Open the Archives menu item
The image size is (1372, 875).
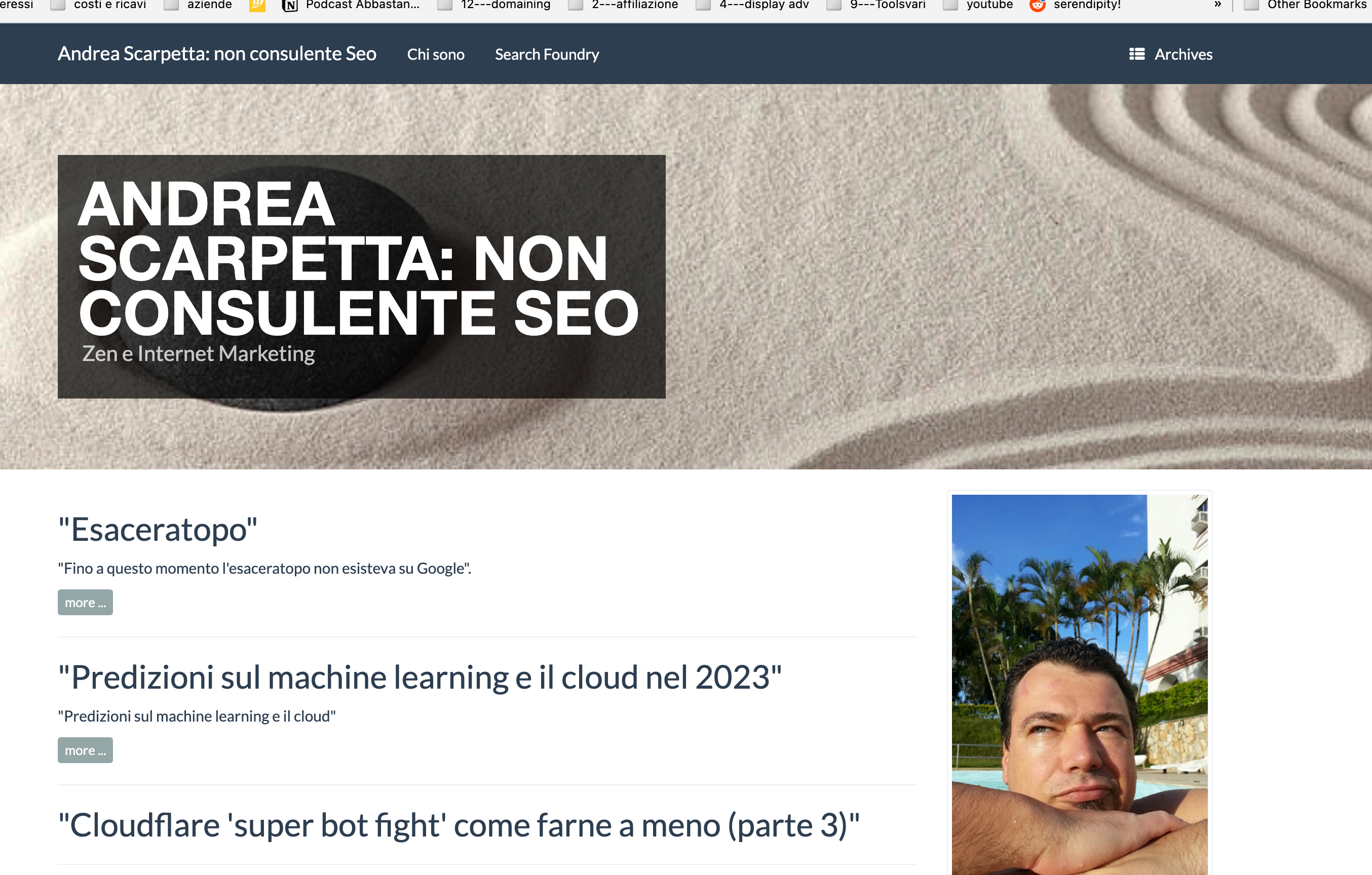(1171, 55)
